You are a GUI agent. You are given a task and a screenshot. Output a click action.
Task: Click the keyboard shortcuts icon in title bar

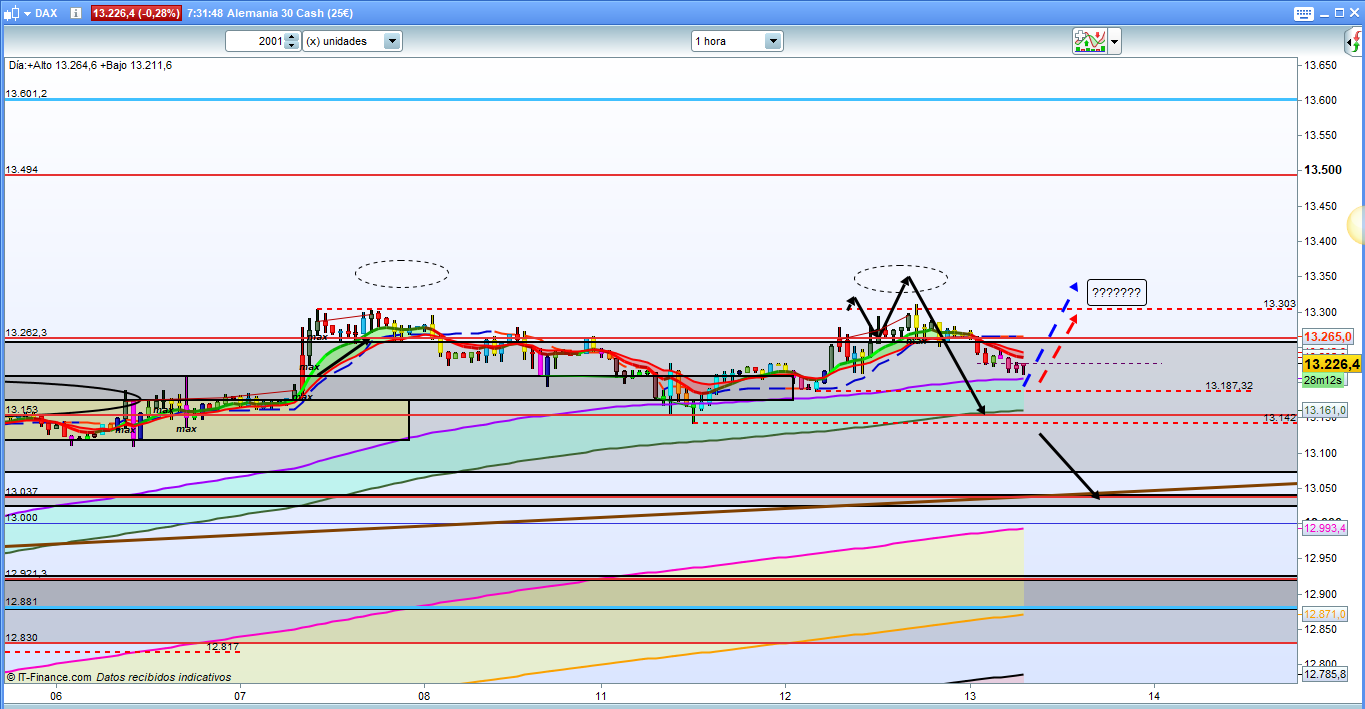pos(1301,13)
